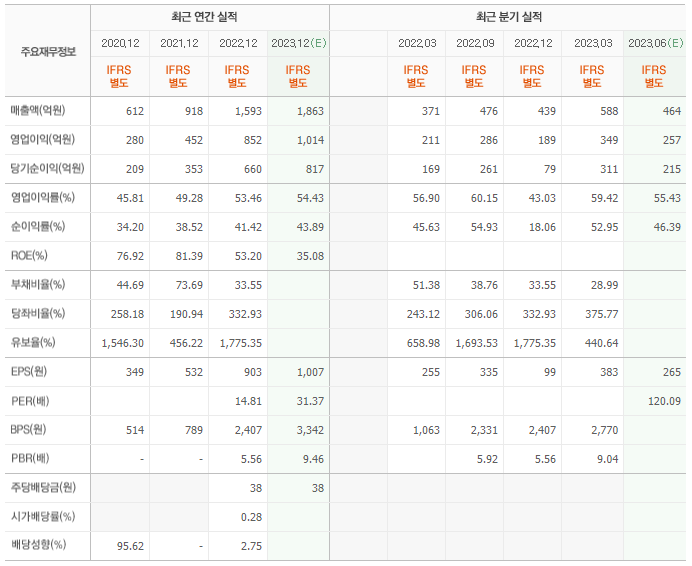This screenshot has width=692, height=566.
Task: Select the 주요재무정보 header cell
Action: pyautogui.click(x=48, y=52)
